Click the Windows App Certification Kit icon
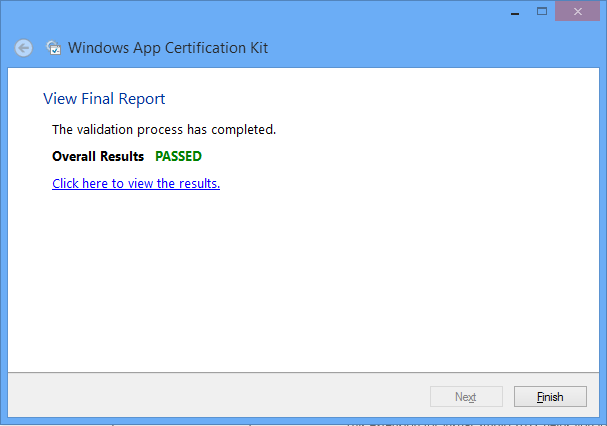 coord(53,48)
